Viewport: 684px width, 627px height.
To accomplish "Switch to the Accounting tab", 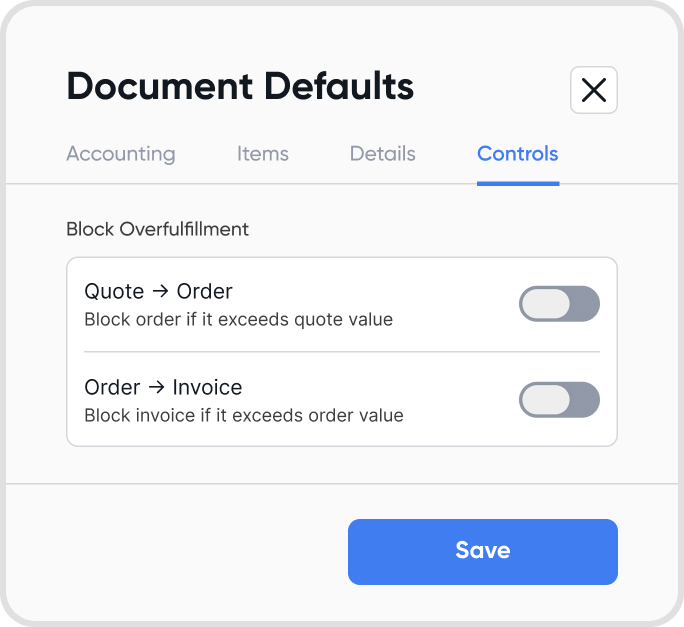I will click(x=121, y=154).
